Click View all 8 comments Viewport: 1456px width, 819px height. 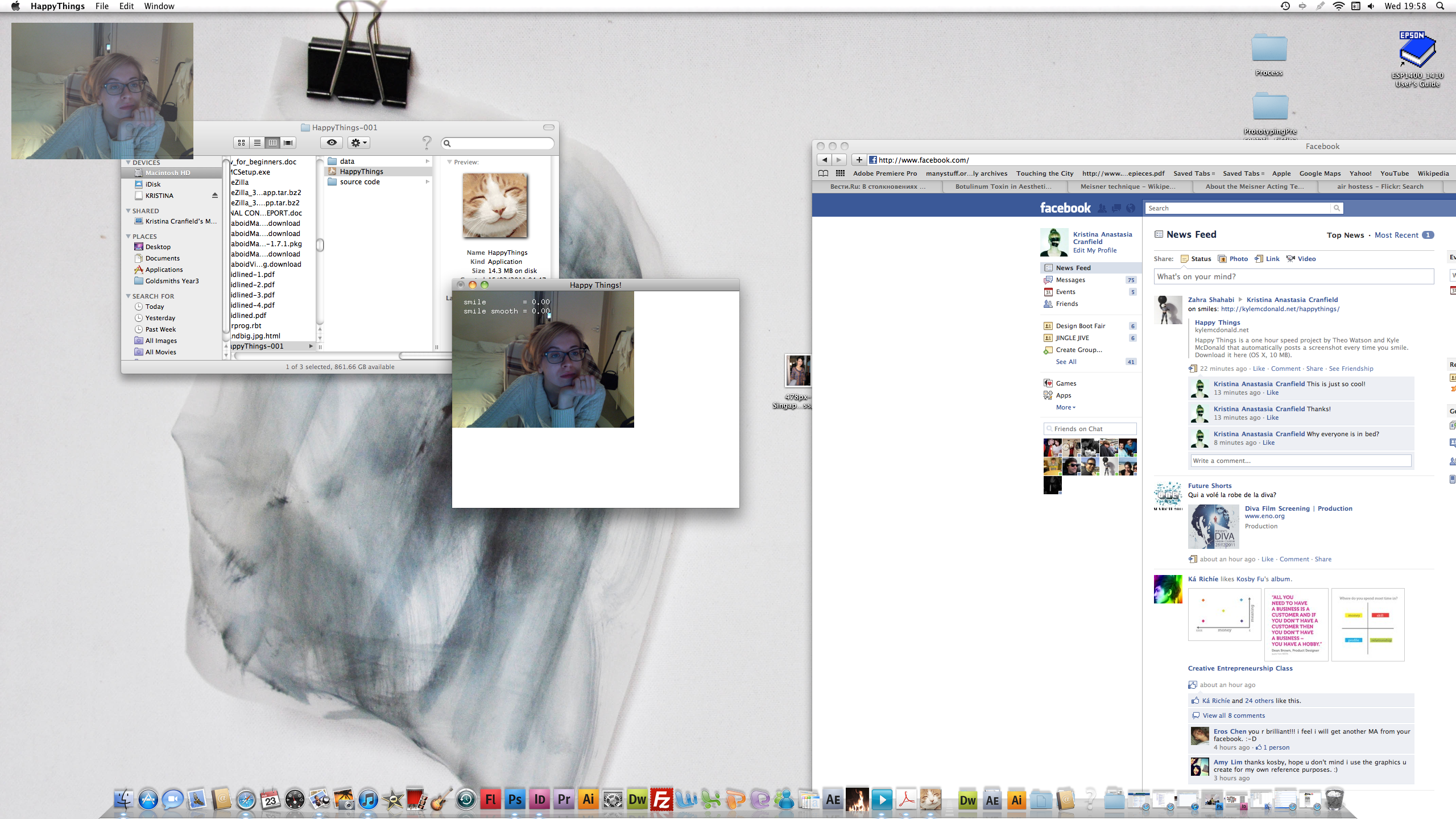click(x=1234, y=715)
